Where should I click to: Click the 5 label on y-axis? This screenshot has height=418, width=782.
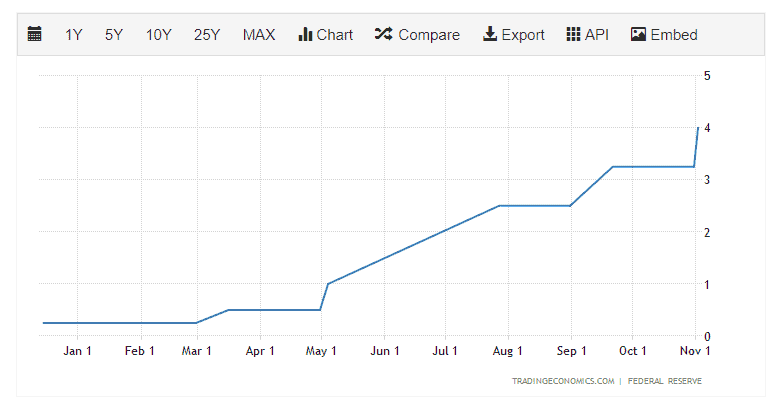click(707, 75)
